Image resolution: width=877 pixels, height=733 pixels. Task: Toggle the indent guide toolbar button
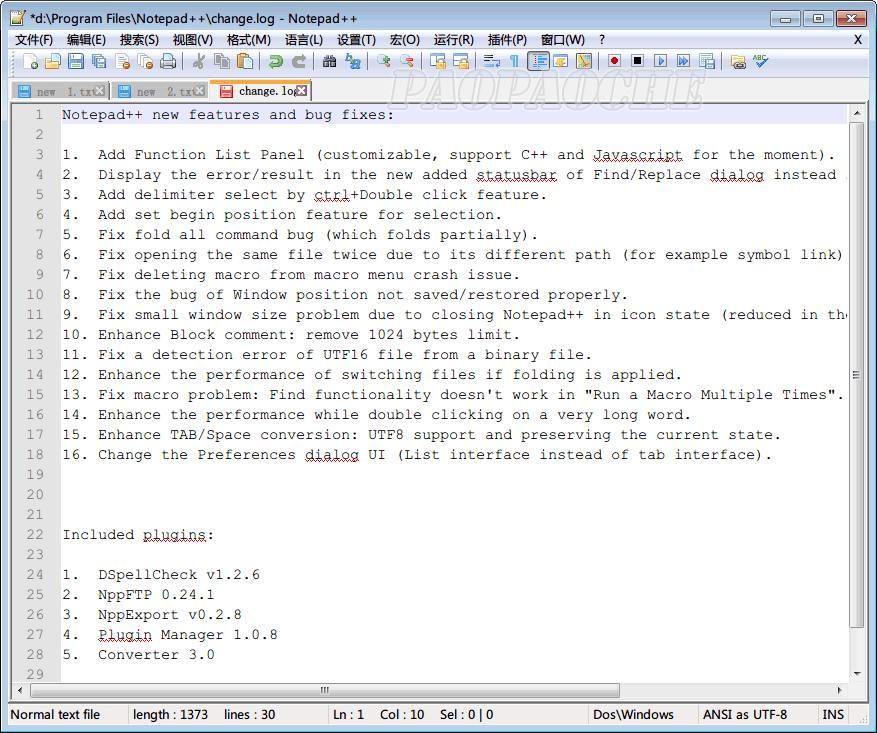pos(538,61)
